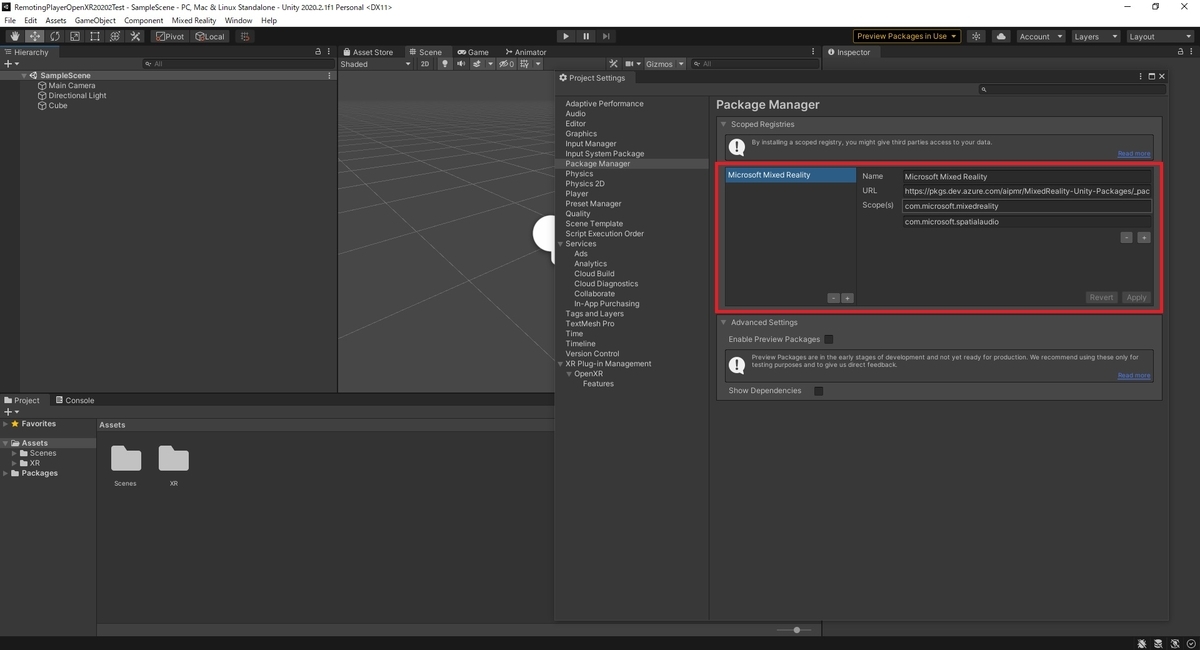Select the Scale tool
The height and width of the screenshot is (650, 1200).
click(74, 36)
